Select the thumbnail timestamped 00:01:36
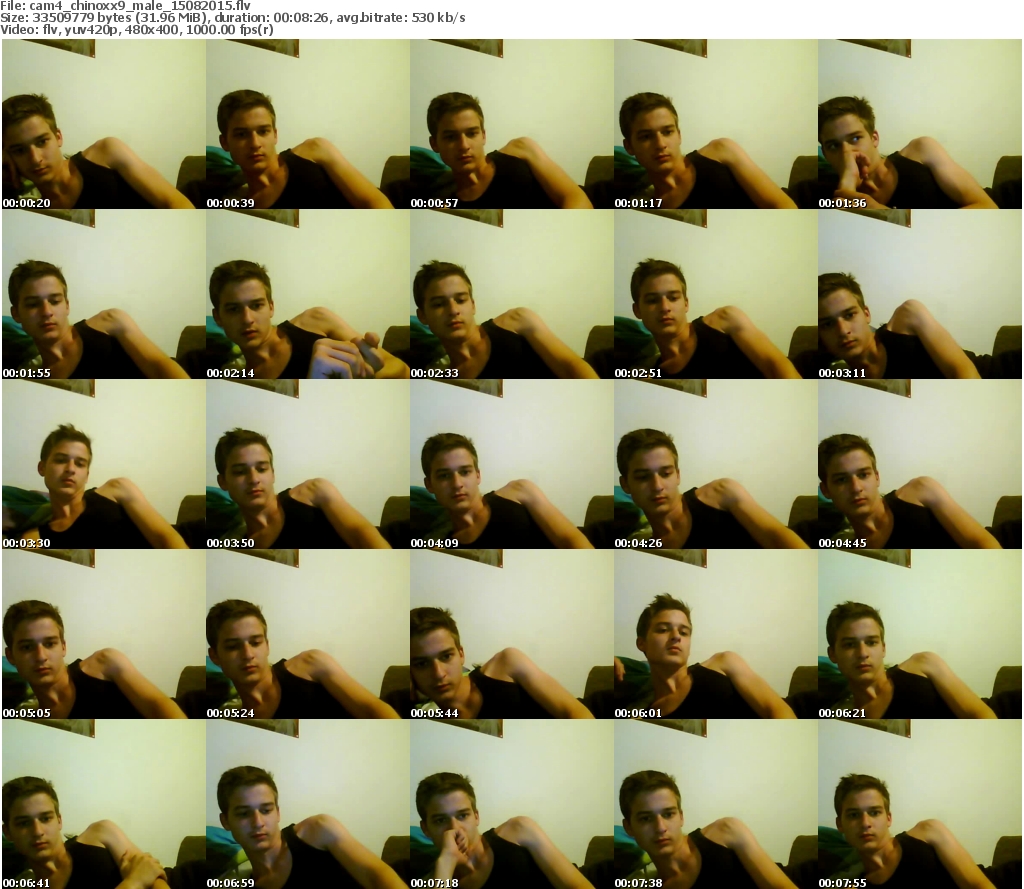Image resolution: width=1024 pixels, height=889 pixels. 920,124
